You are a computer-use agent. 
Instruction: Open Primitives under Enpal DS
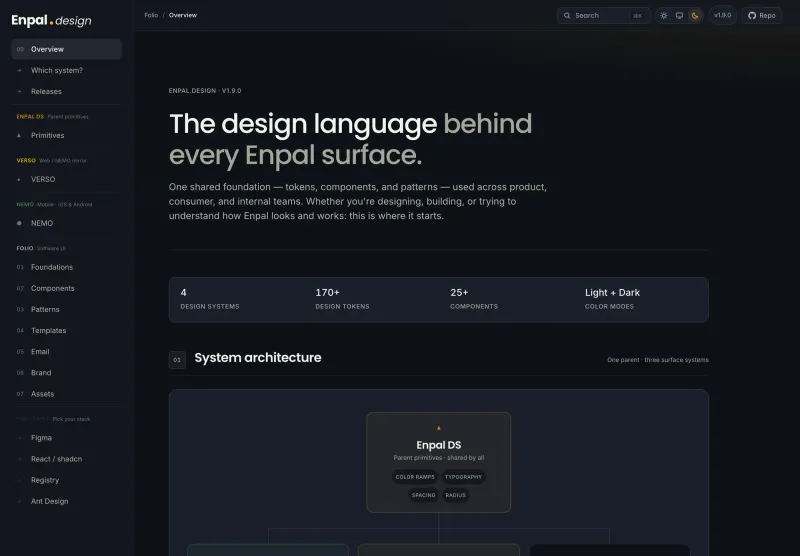[66, 135]
